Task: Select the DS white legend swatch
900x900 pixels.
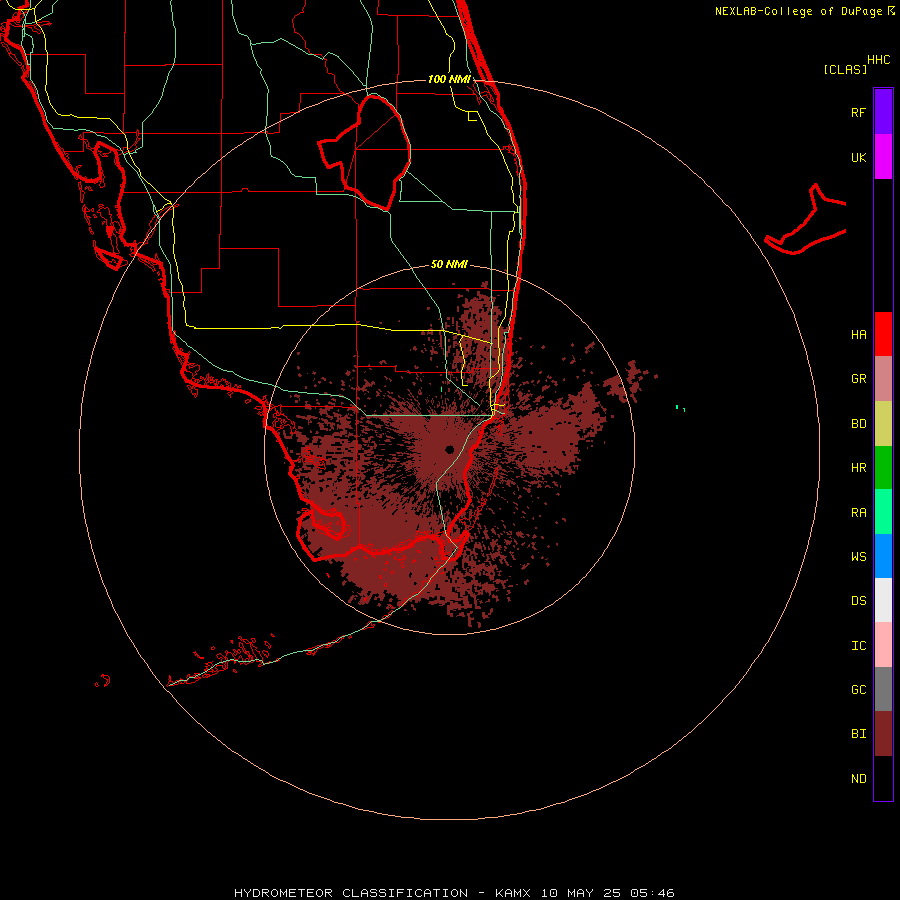Action: click(883, 600)
